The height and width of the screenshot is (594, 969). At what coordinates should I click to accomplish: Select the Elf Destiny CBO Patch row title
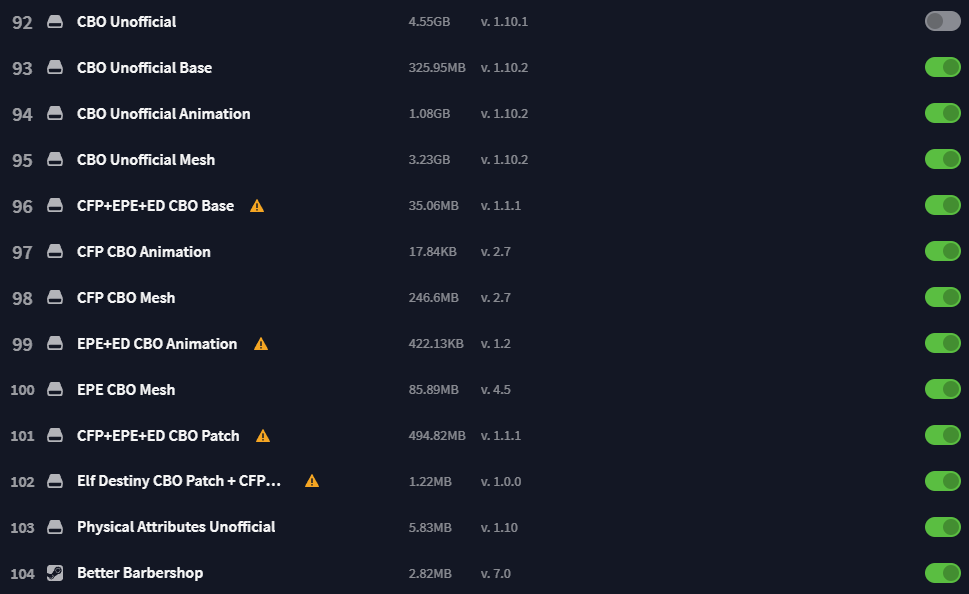179,481
